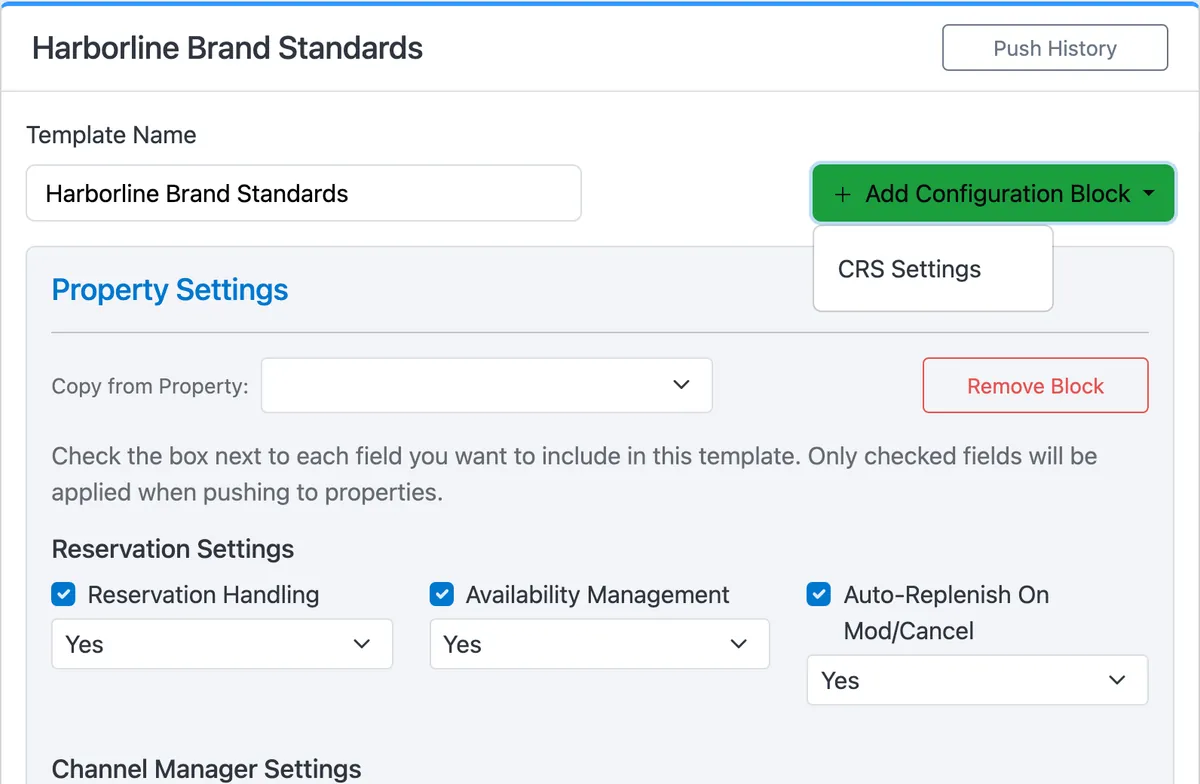
Task: Click the Reservation Handling label text
Action: pos(204,595)
